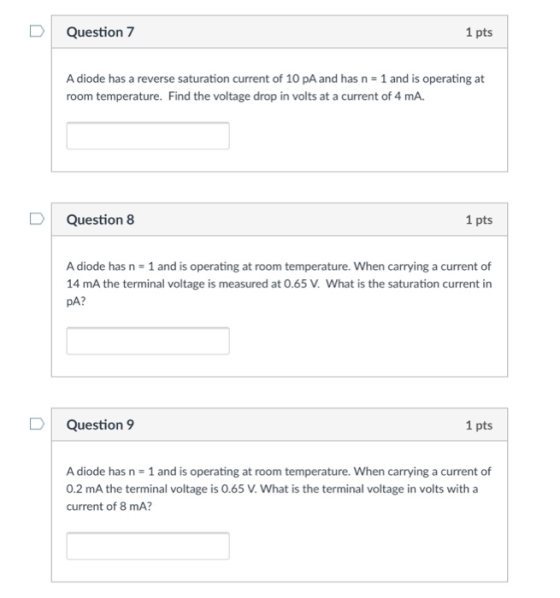The width and height of the screenshot is (560, 598).
Task: Click "current of 8 mA?" line in Question 9
Action: [109, 507]
